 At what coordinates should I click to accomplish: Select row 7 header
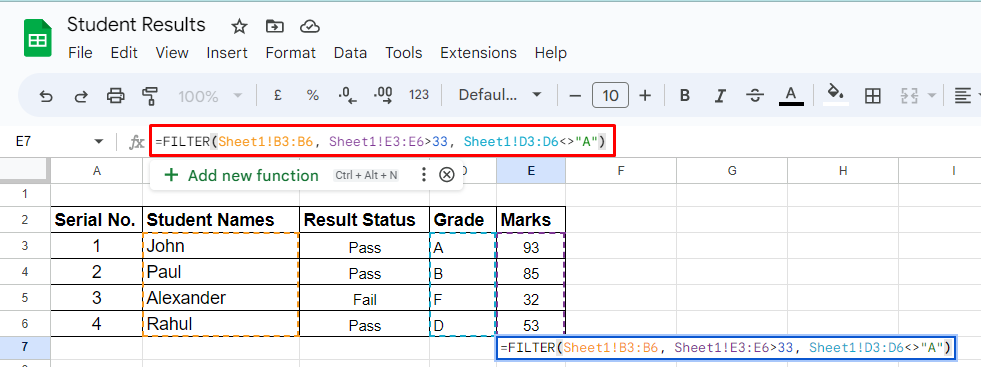click(x=25, y=347)
